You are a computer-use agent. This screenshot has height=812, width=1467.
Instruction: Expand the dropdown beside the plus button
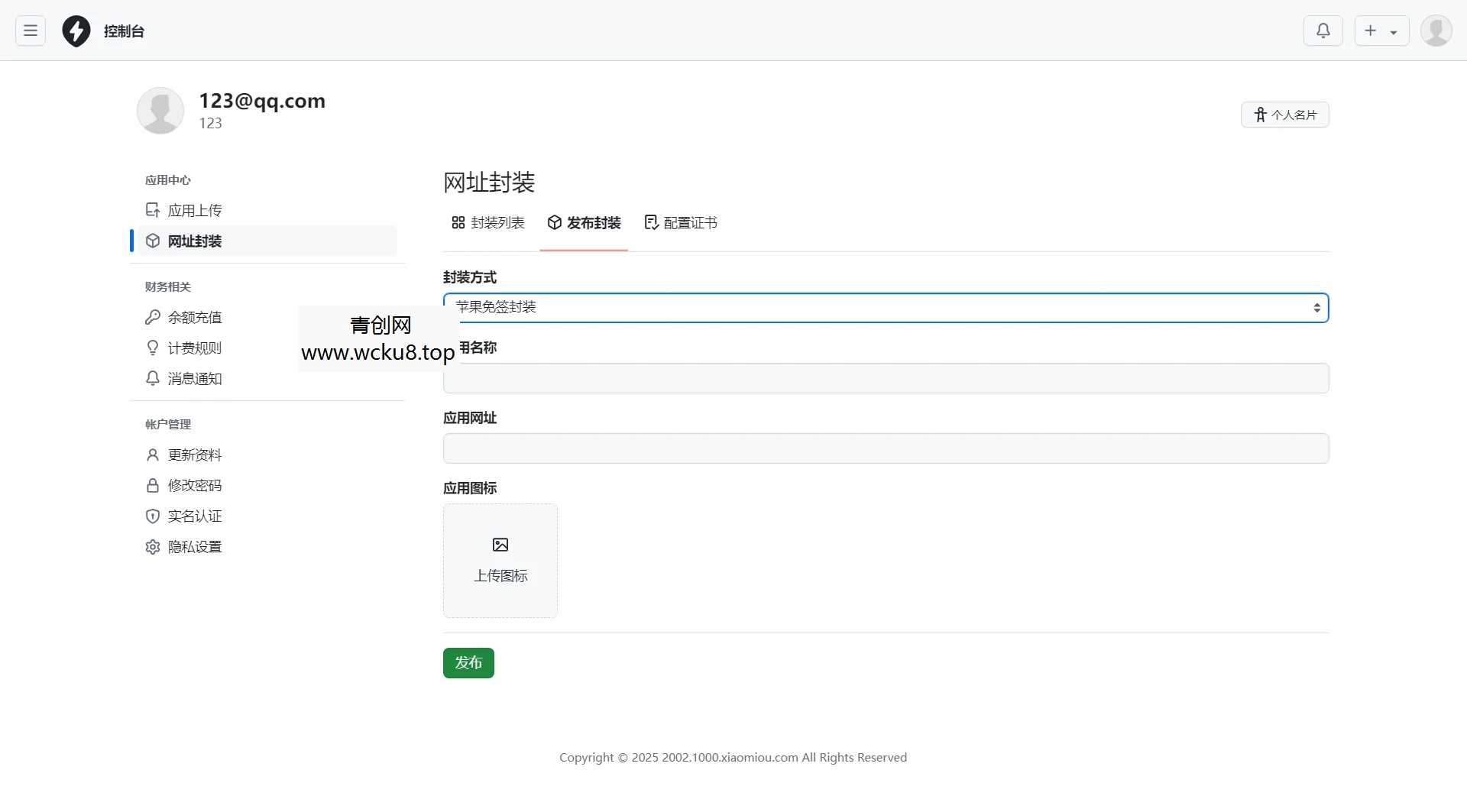point(1394,31)
